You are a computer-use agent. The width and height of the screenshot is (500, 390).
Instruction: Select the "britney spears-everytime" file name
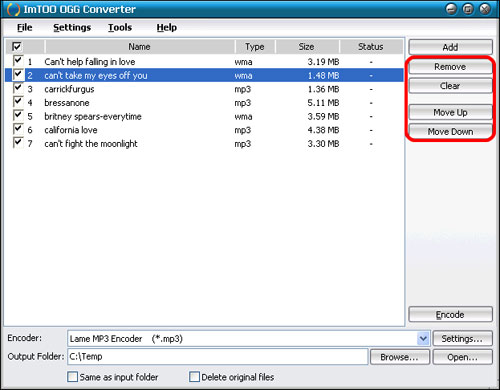point(93,116)
